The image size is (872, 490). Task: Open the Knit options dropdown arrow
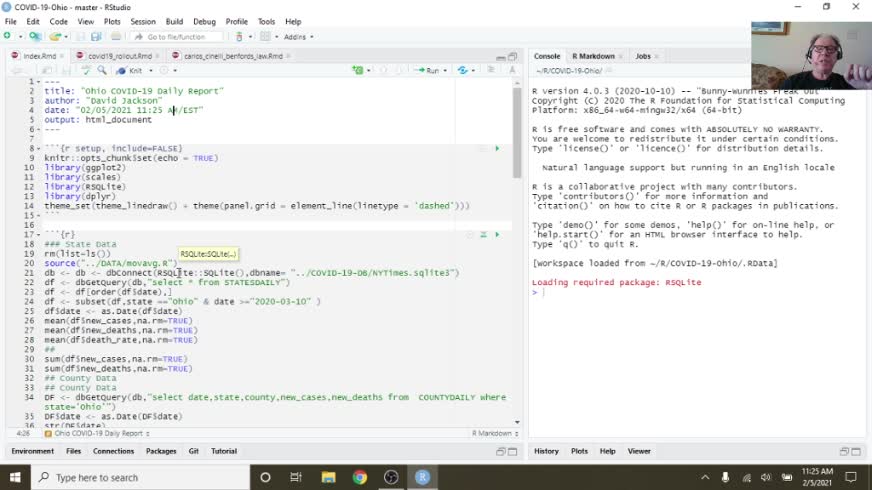pos(151,71)
